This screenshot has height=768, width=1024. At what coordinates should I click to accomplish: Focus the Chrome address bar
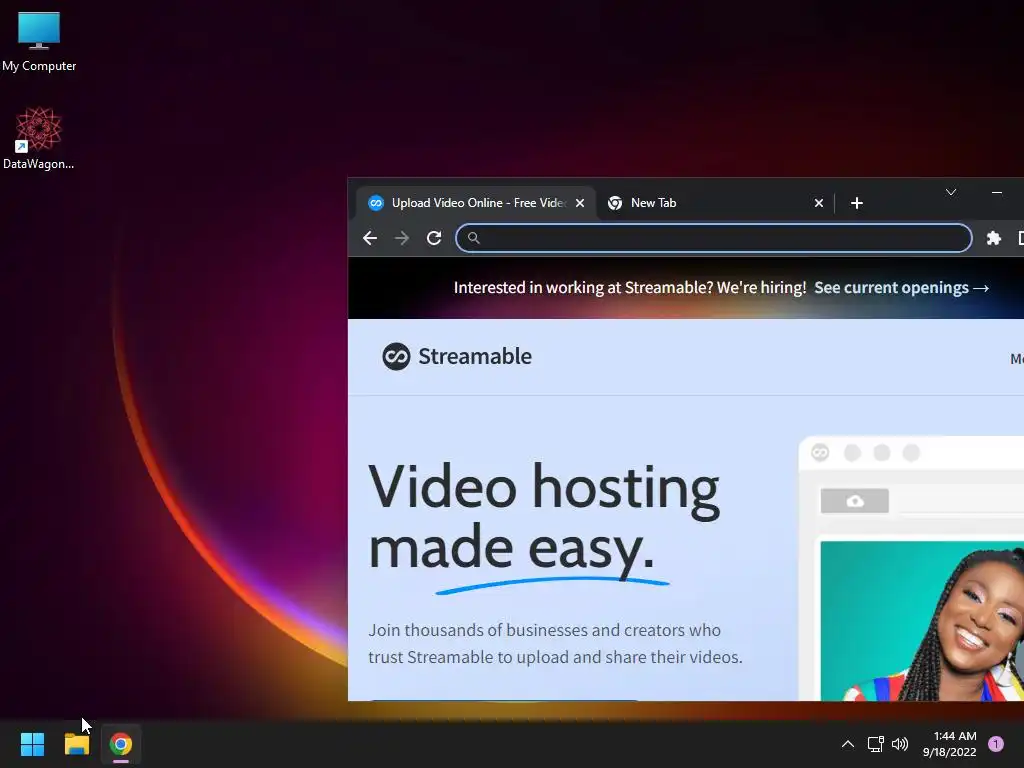pyautogui.click(x=714, y=238)
